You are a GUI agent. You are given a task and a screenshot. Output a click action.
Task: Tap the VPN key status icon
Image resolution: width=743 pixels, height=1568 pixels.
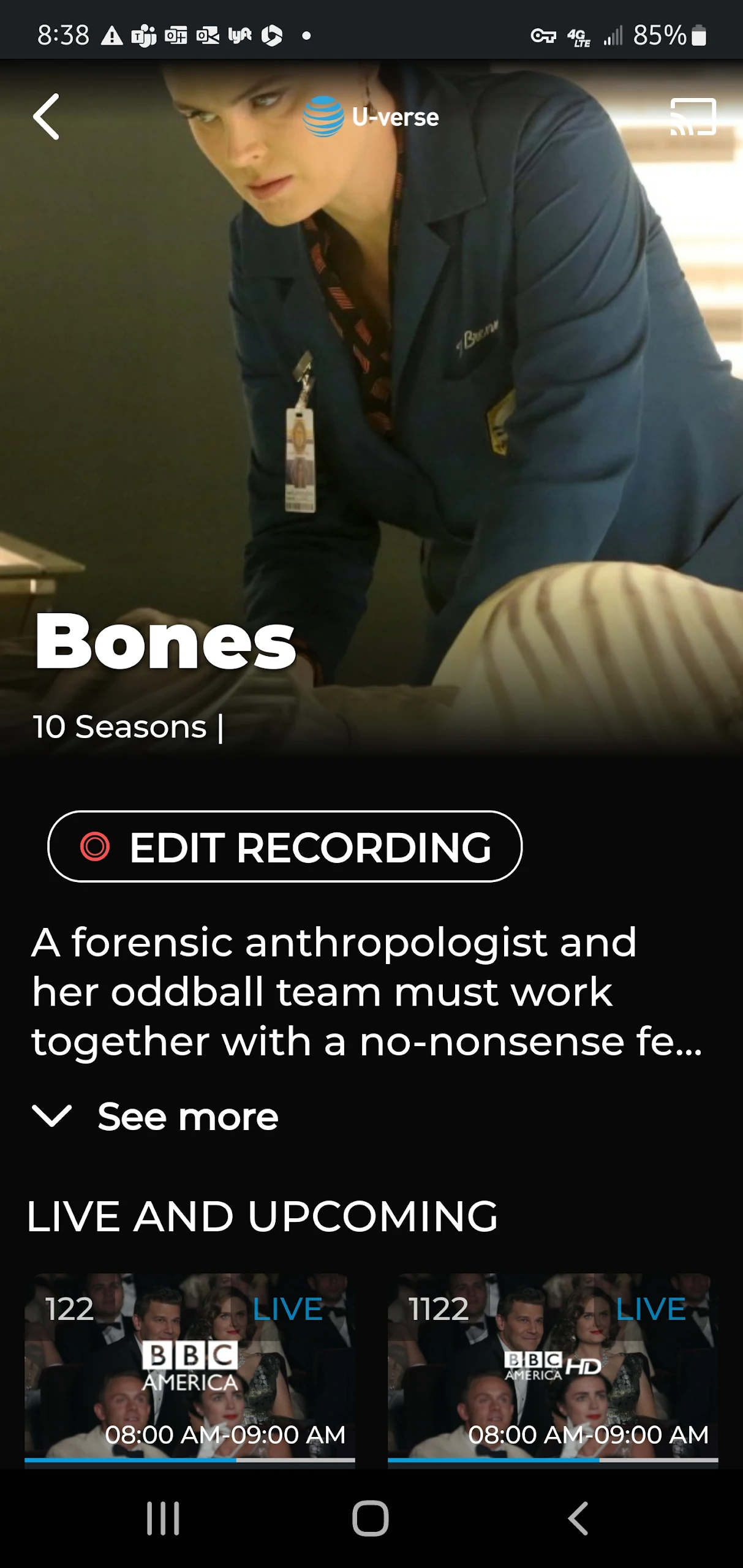point(543,36)
